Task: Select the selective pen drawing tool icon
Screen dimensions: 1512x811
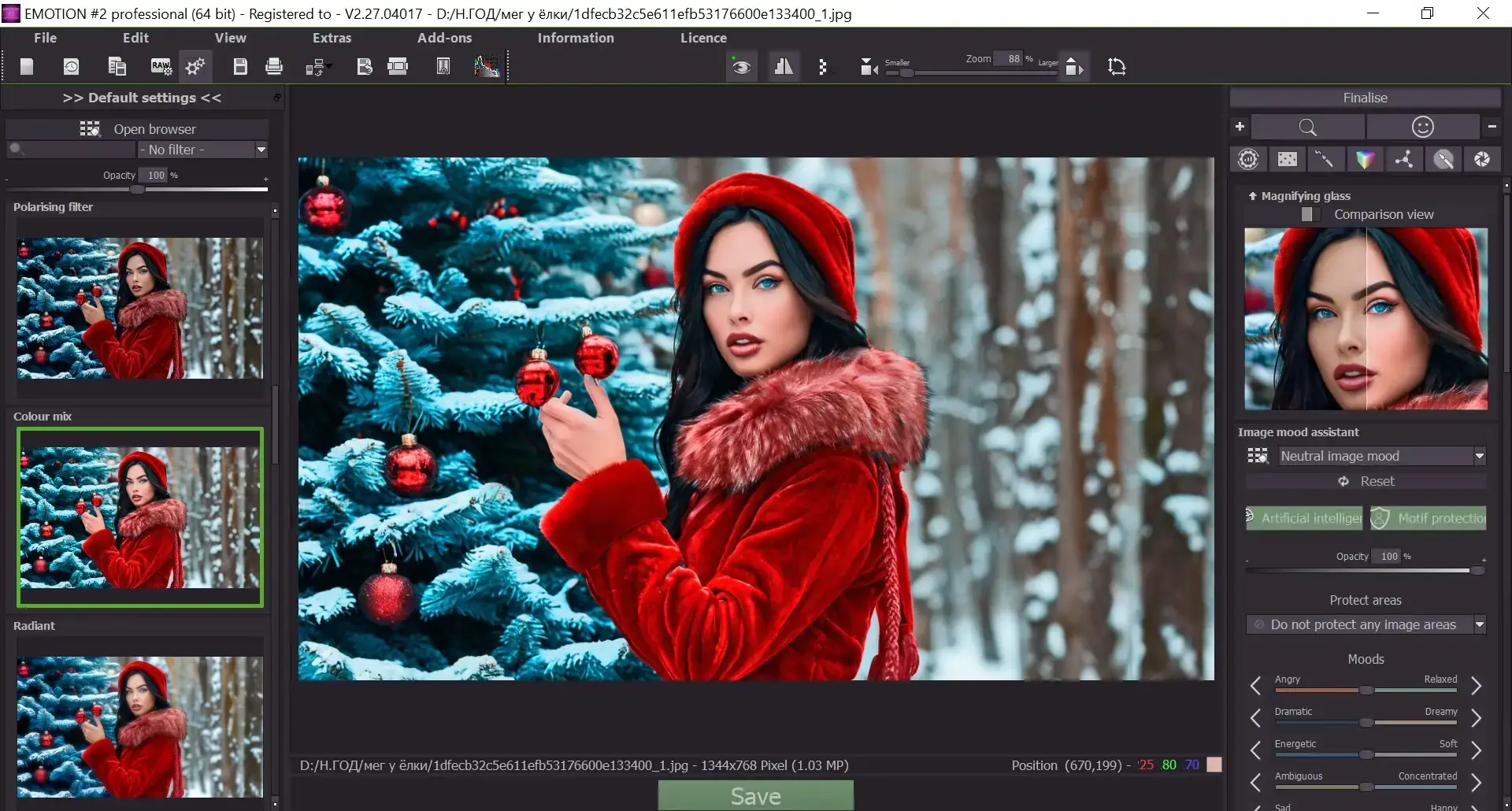Action: [1443, 159]
